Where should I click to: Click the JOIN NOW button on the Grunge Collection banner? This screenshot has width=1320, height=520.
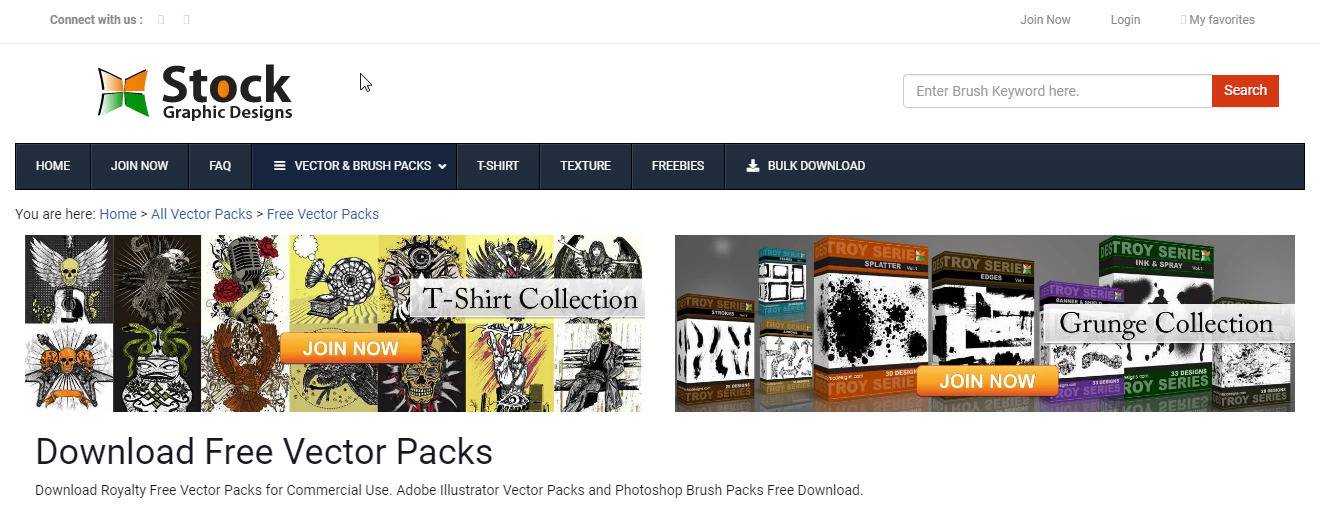[x=987, y=381]
